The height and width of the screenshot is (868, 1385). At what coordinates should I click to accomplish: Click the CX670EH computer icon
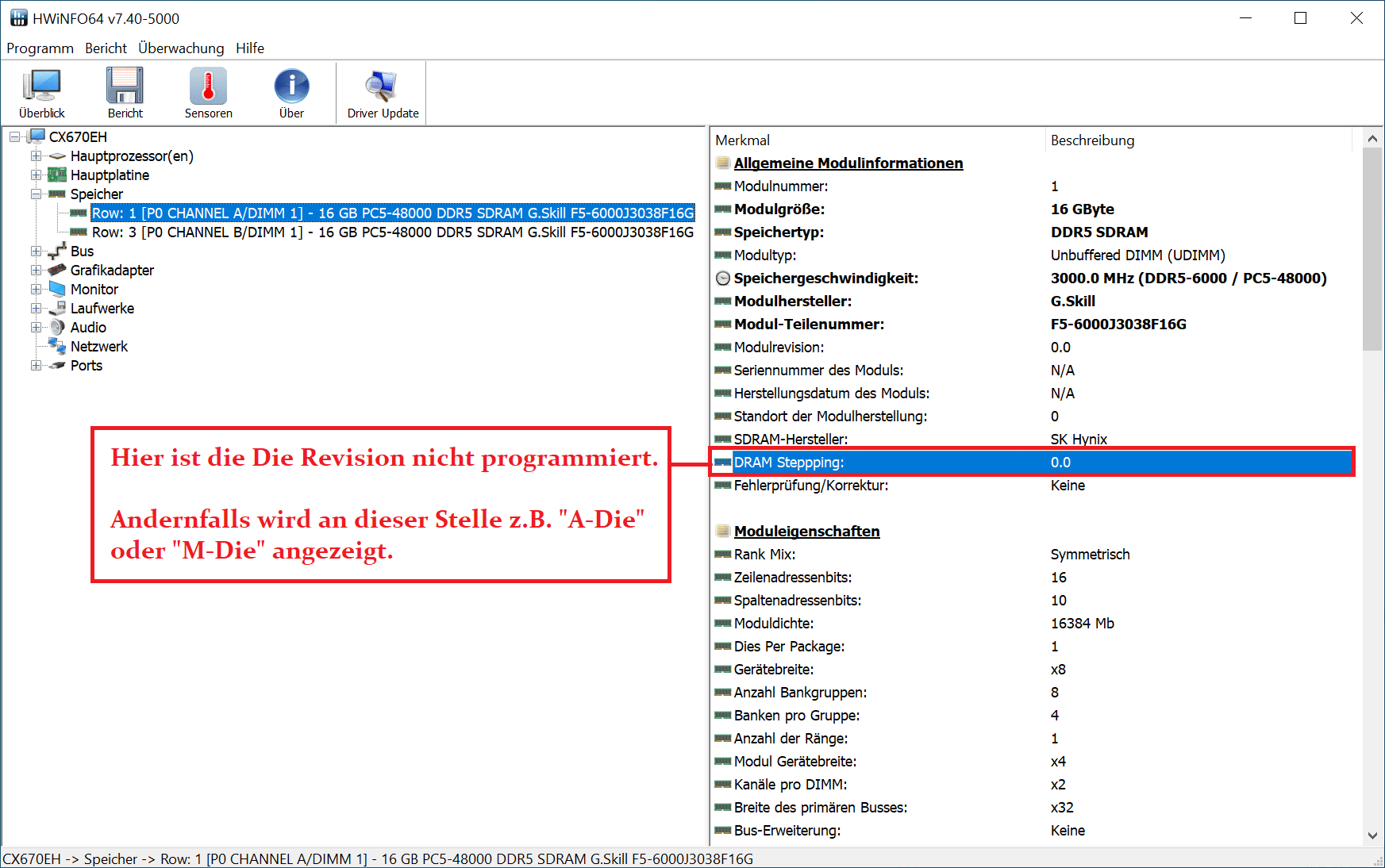[x=37, y=136]
